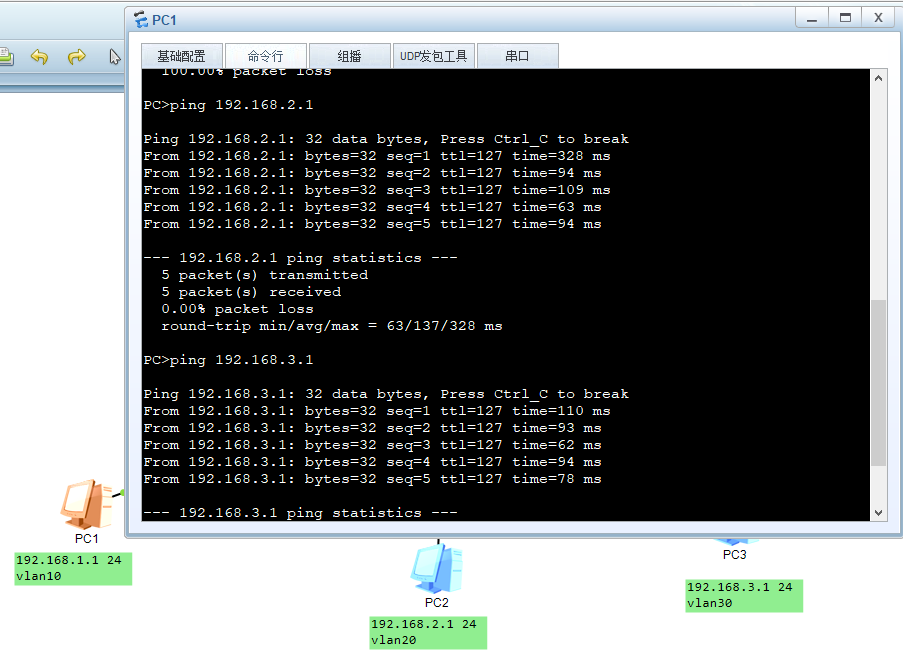
Task: Maximize the PC1 window
Action: point(845,18)
